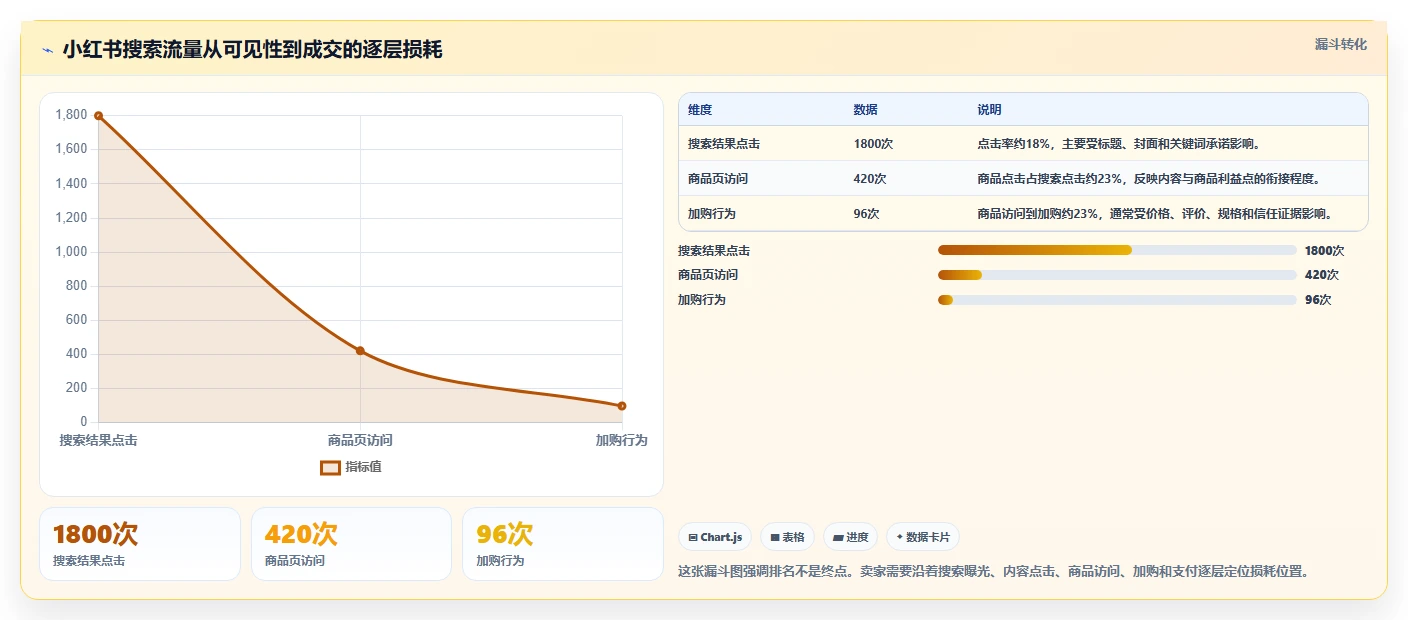Image resolution: width=1408 pixels, height=620 pixels.
Task: Select the 96次 table cell
Action: (x=866, y=214)
